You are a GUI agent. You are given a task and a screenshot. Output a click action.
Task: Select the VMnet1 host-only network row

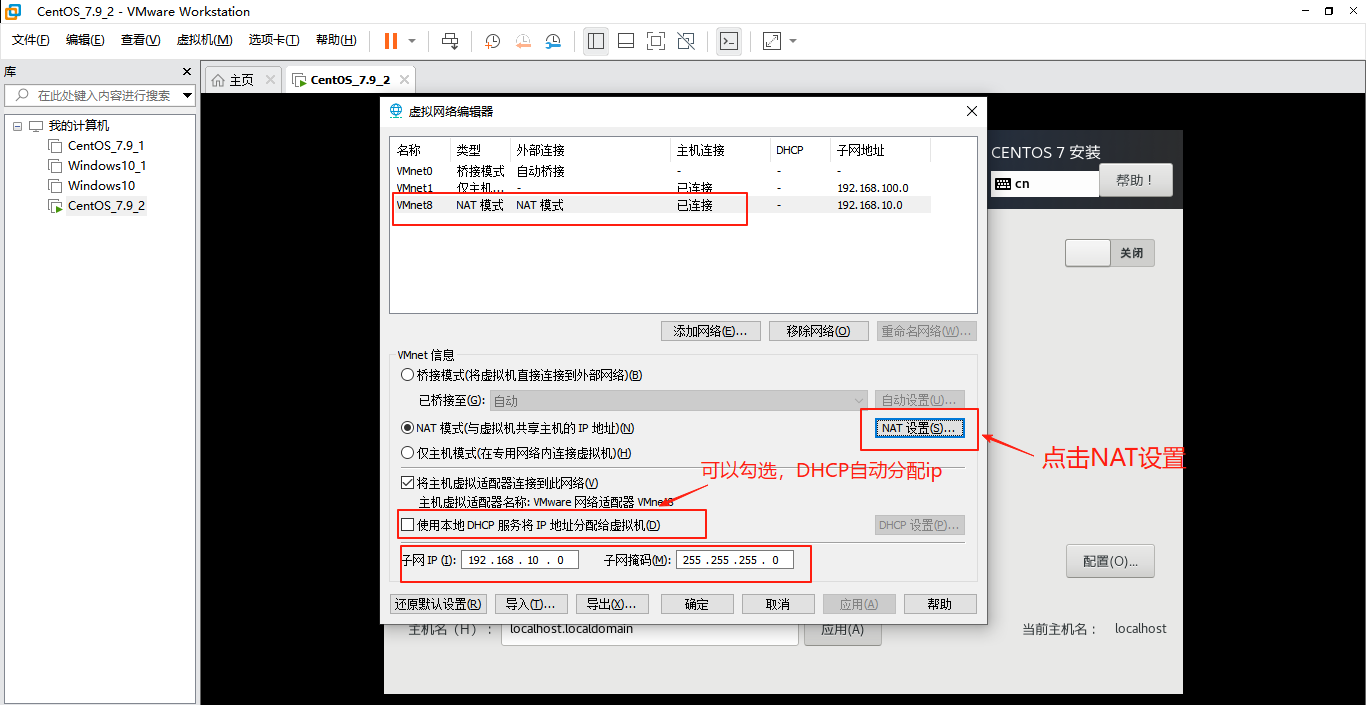coord(661,188)
